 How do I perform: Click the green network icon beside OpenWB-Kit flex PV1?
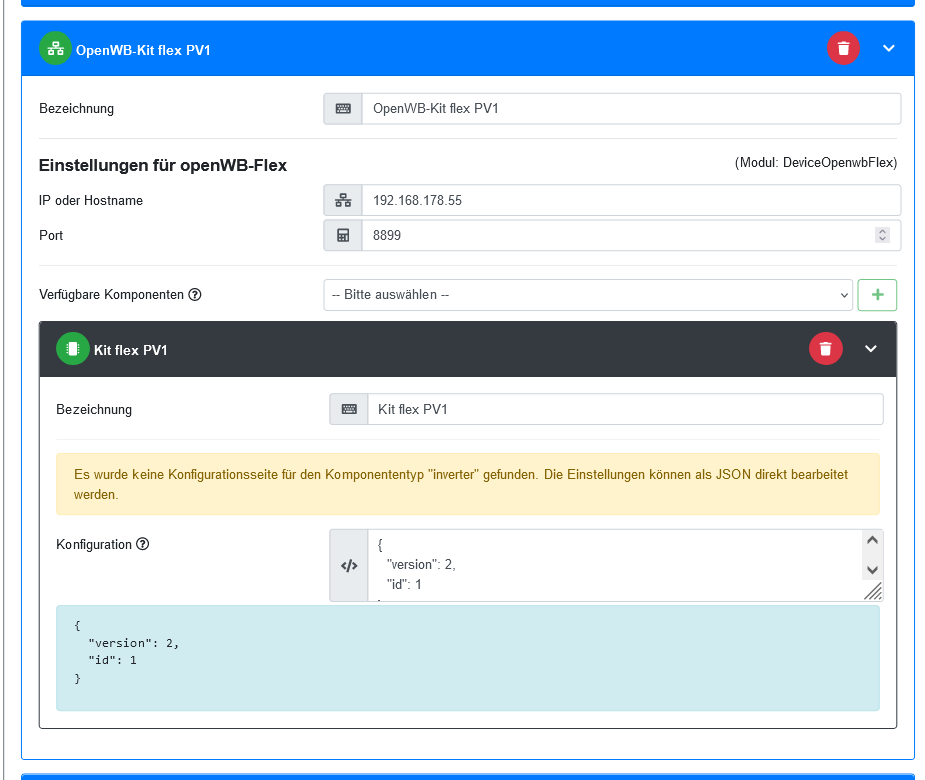pyautogui.click(x=55, y=48)
